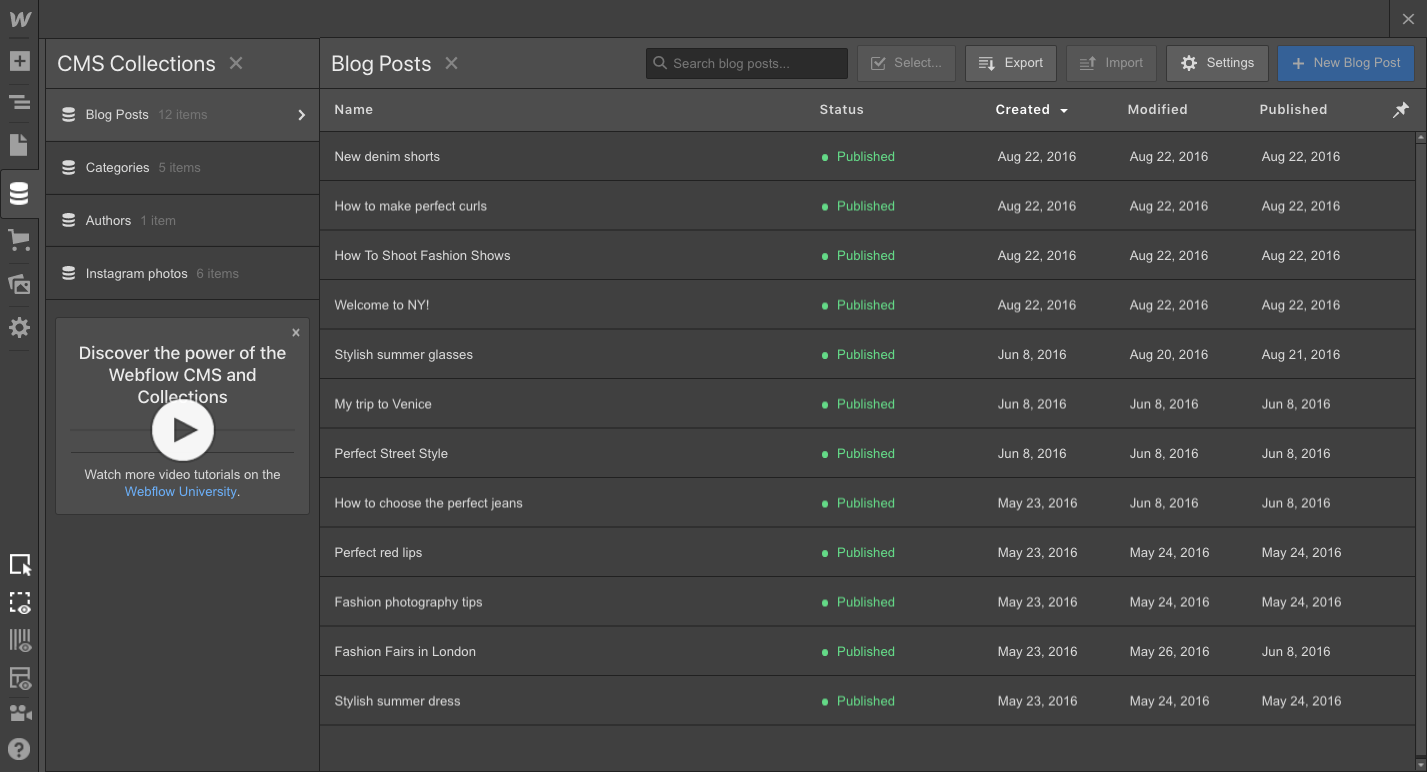Click Aug 21, 2016 published date
Screen dimensions: 1427x772
click(x=1301, y=355)
